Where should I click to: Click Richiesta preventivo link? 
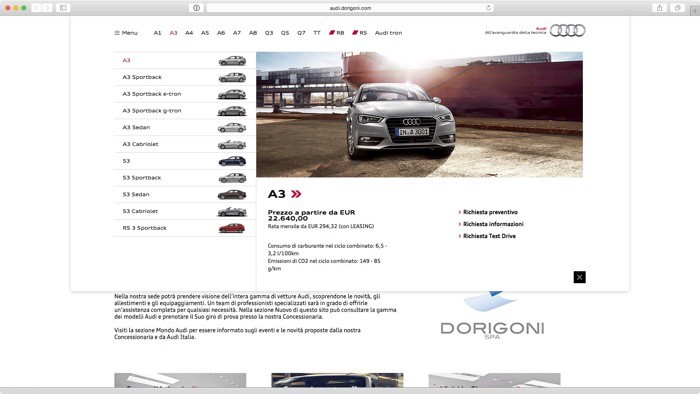click(x=490, y=212)
